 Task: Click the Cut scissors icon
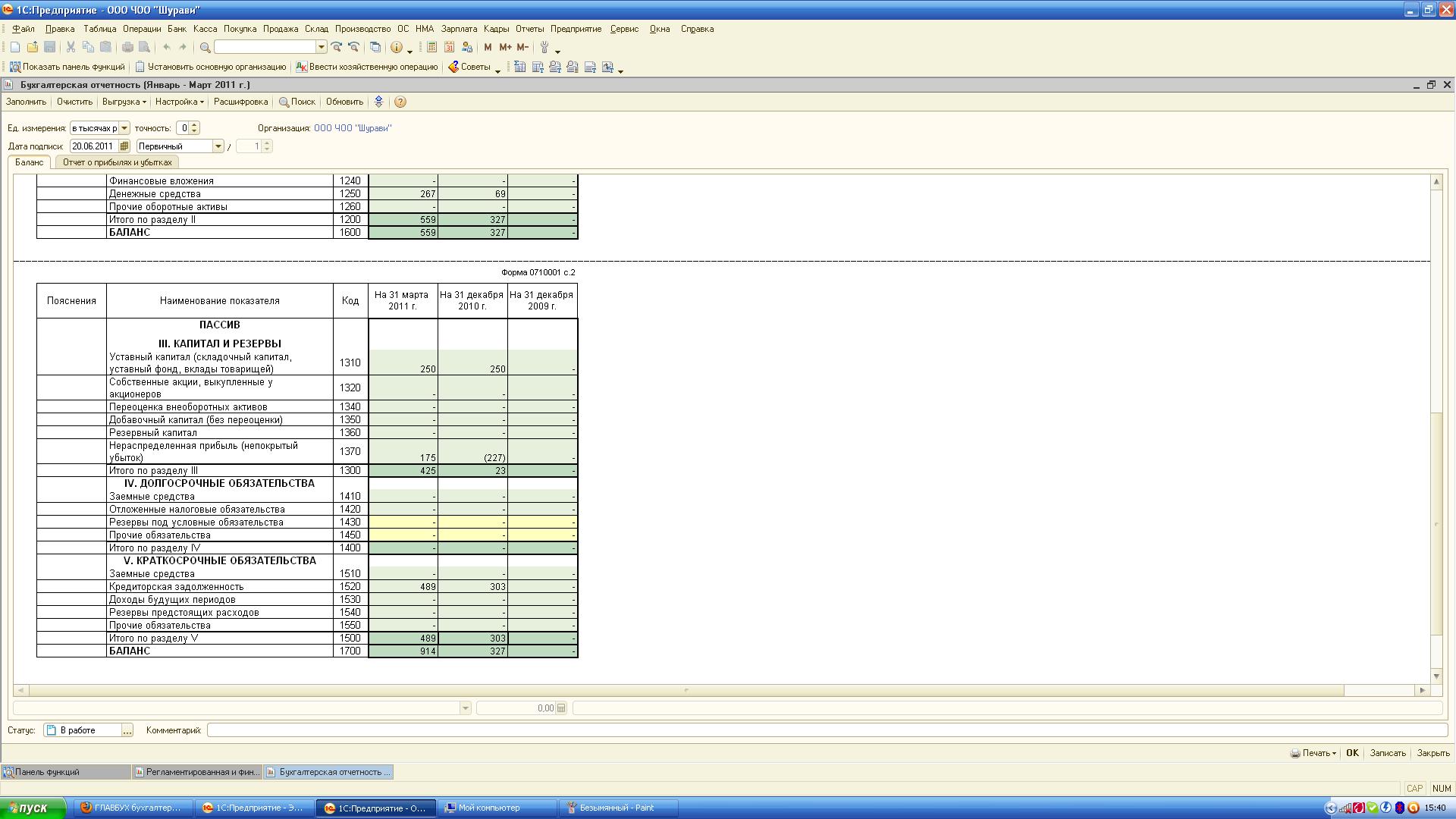pos(71,47)
